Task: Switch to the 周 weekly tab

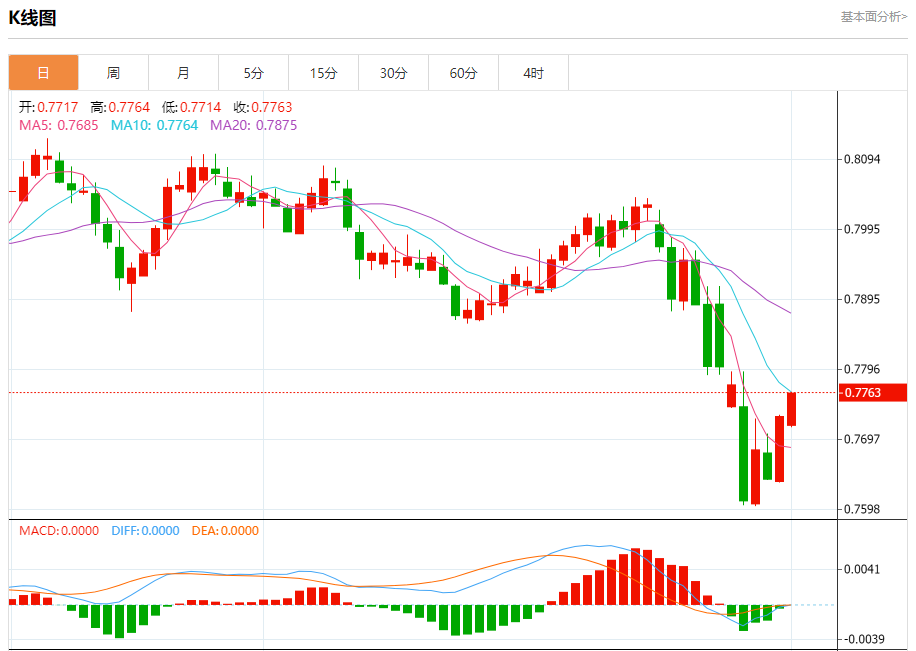Action: [113, 73]
